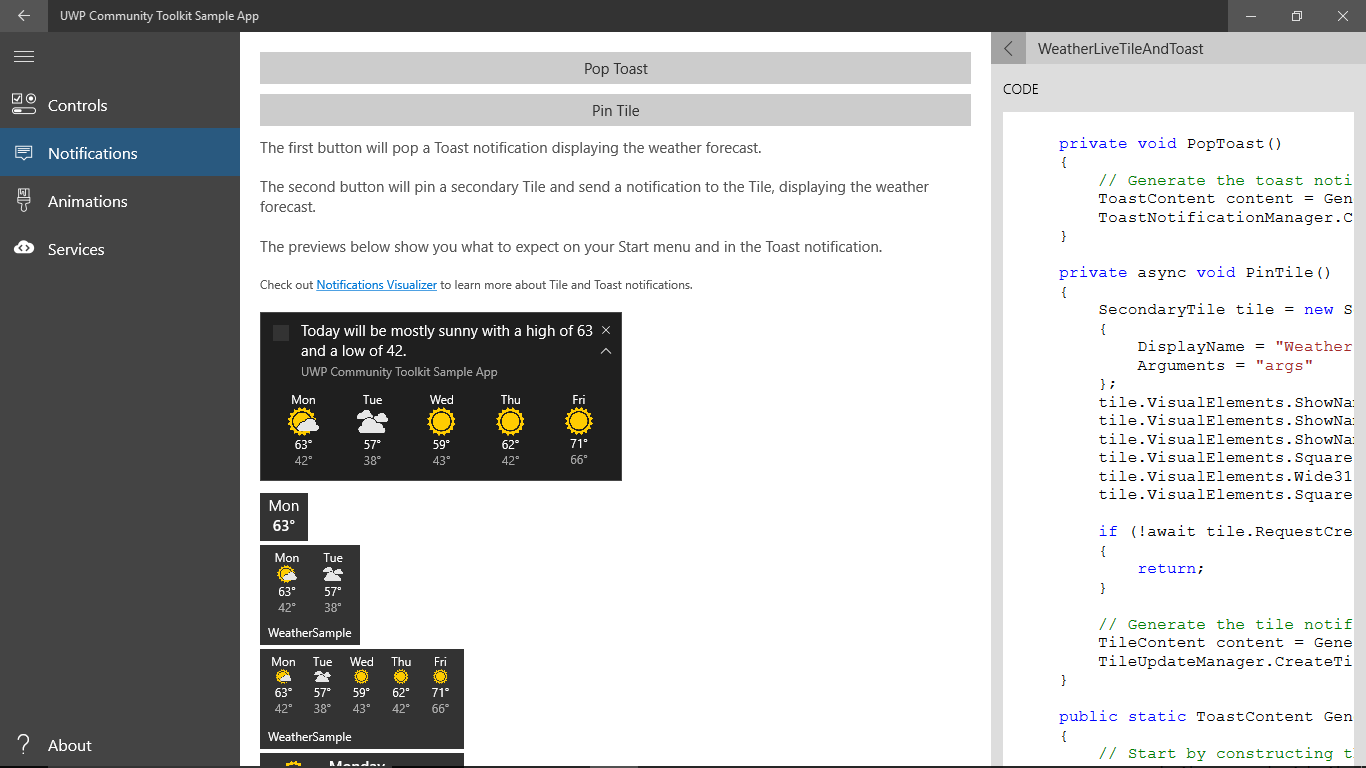
Task: Click the Notifications message icon in sidebar
Action: pos(23,152)
